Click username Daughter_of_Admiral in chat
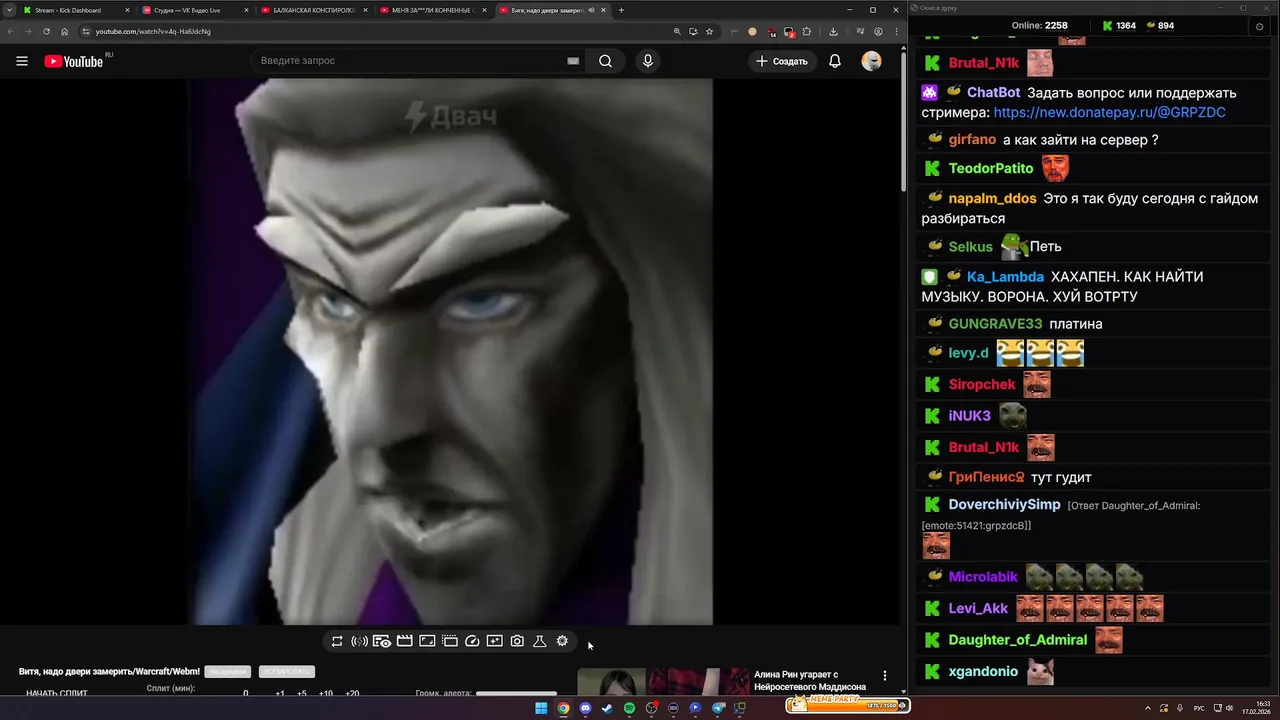Viewport: 1280px width, 720px height. click(1017, 640)
